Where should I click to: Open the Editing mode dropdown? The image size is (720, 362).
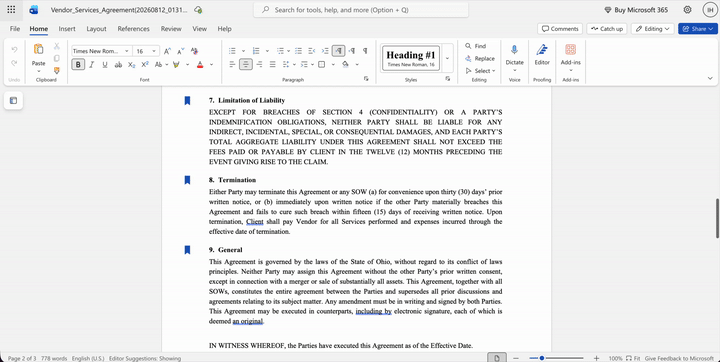pos(652,28)
